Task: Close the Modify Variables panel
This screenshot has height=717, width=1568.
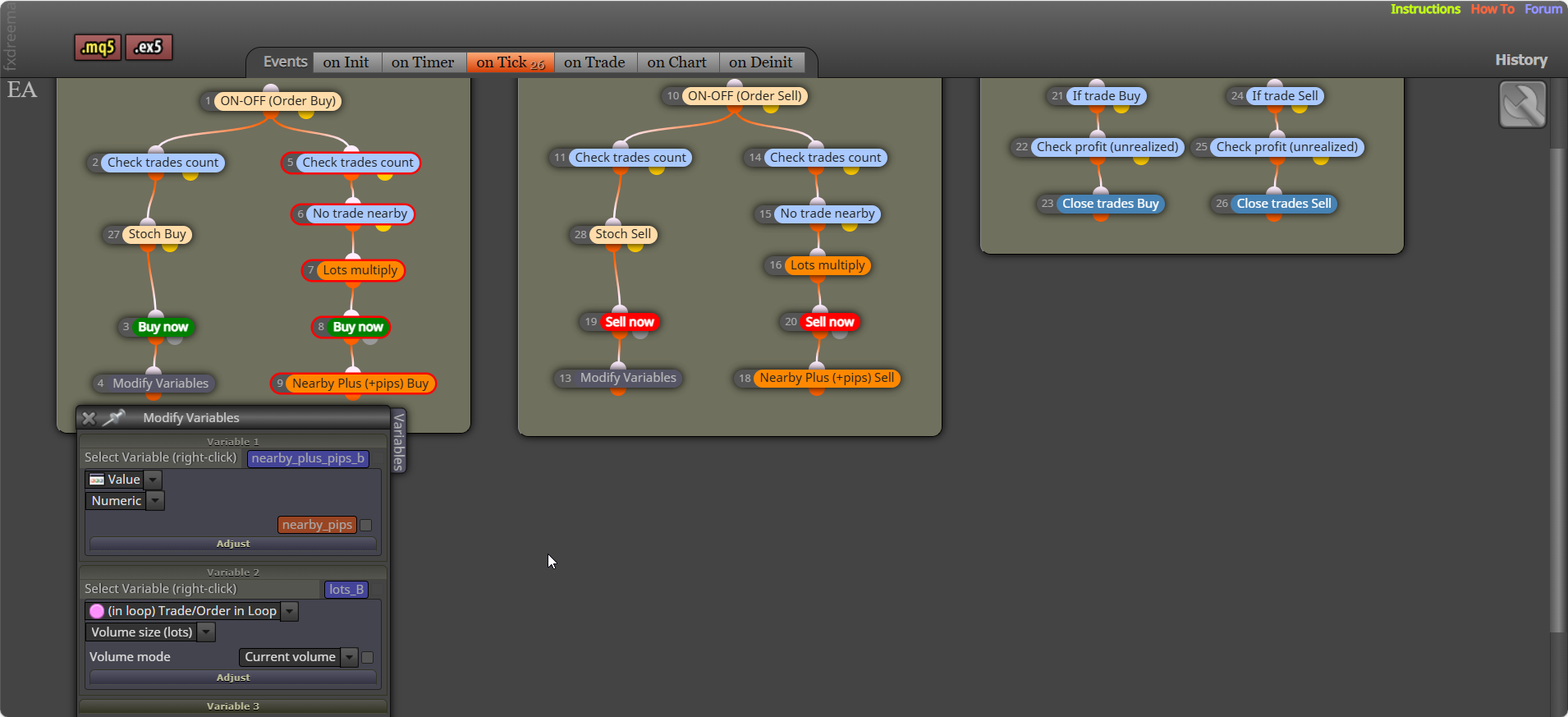Action: pos(89,418)
